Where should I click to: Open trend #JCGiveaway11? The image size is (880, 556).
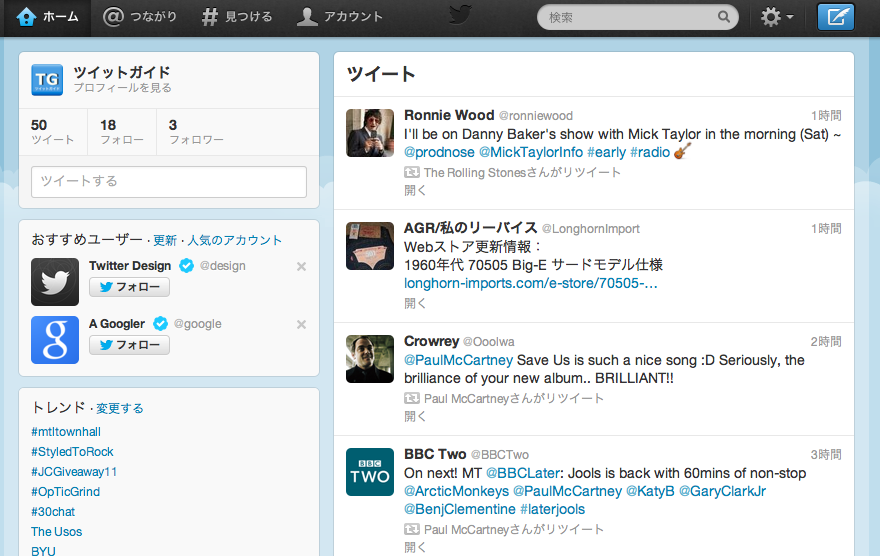(74, 472)
